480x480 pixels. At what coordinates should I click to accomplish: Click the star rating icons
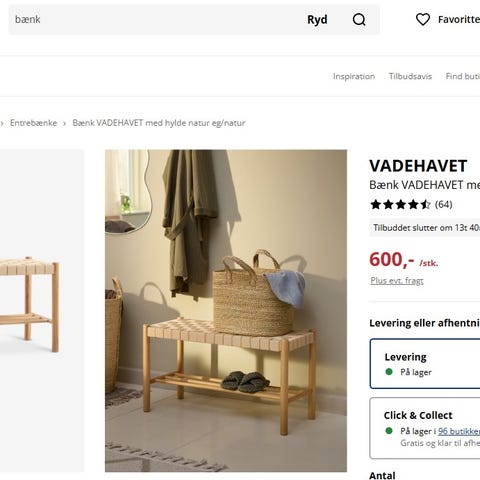(400, 204)
